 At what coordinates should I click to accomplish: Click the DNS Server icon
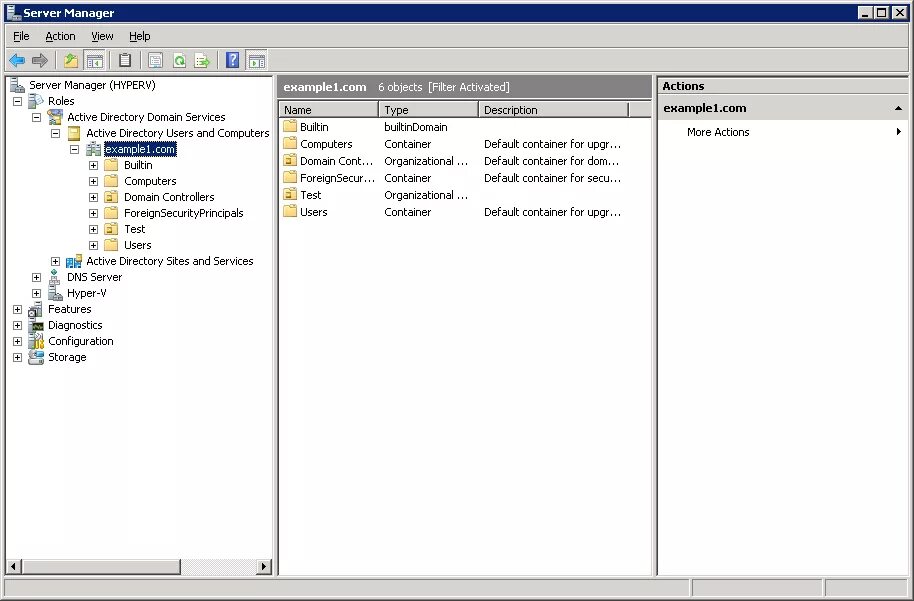[55, 277]
